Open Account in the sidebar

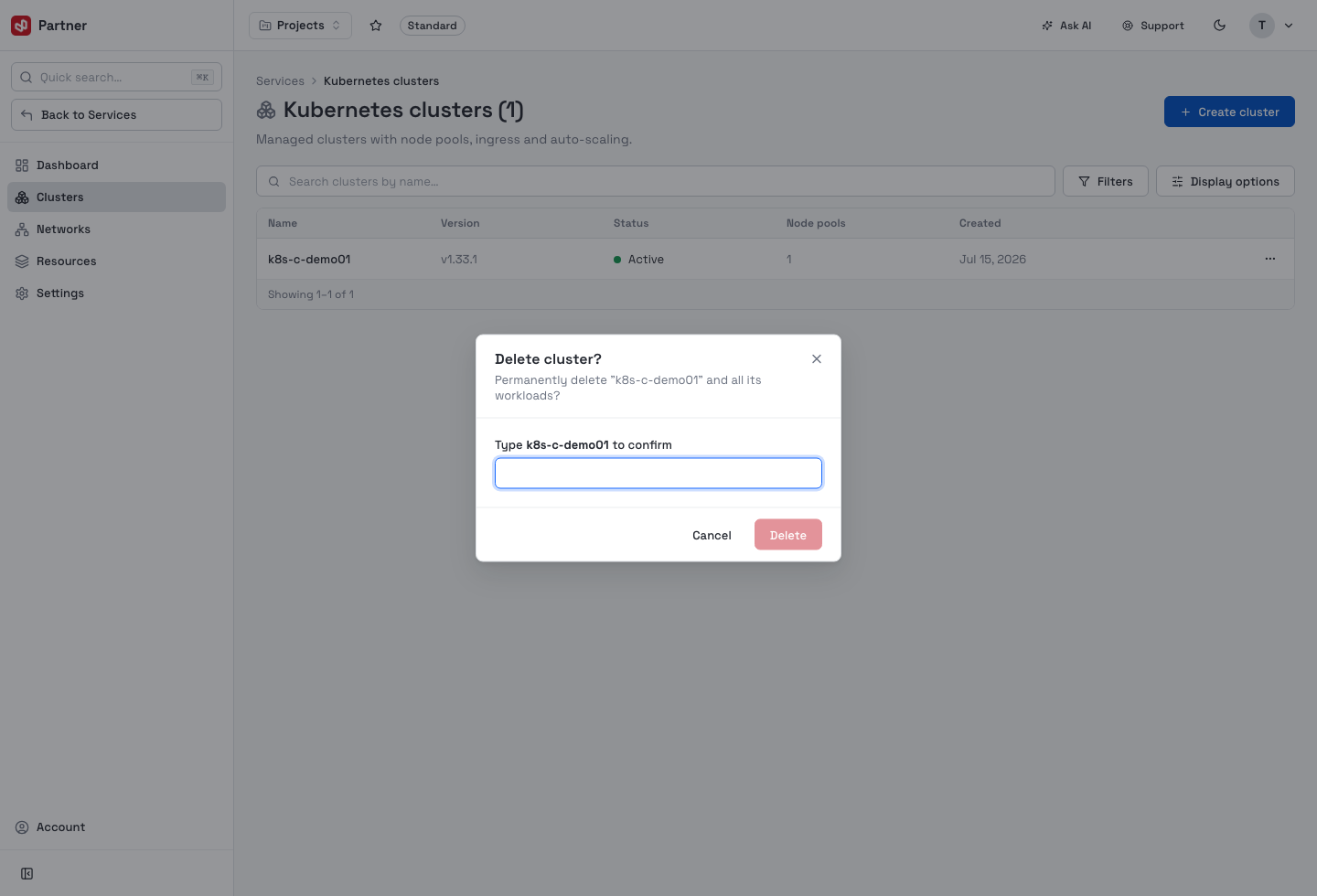116,827
